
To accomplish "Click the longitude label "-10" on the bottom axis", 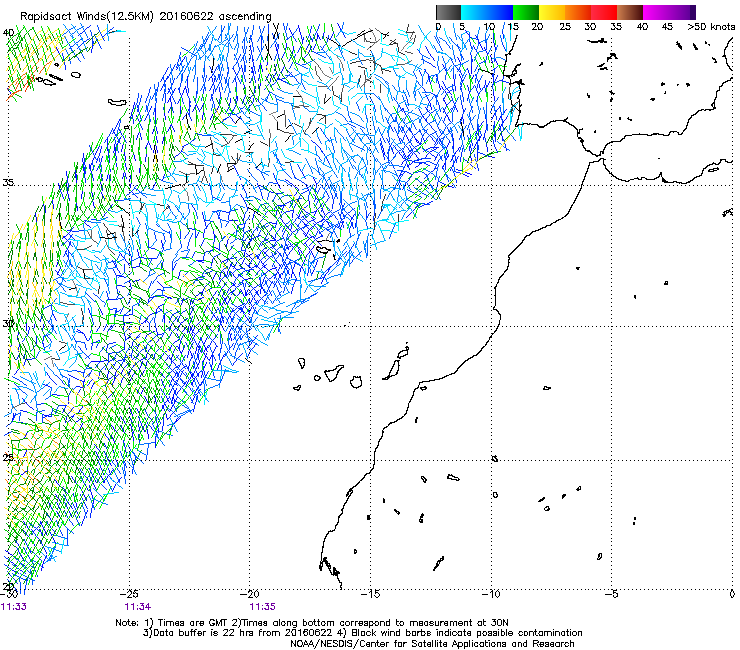I will [x=491, y=594].
